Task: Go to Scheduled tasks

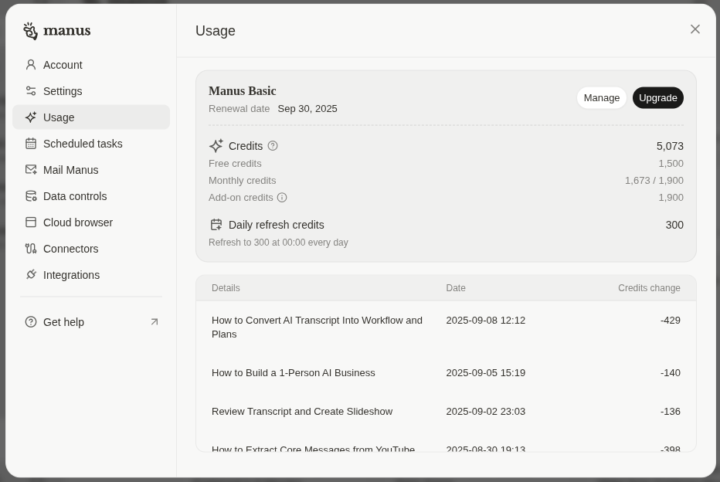Action: pyautogui.click(x=91, y=143)
